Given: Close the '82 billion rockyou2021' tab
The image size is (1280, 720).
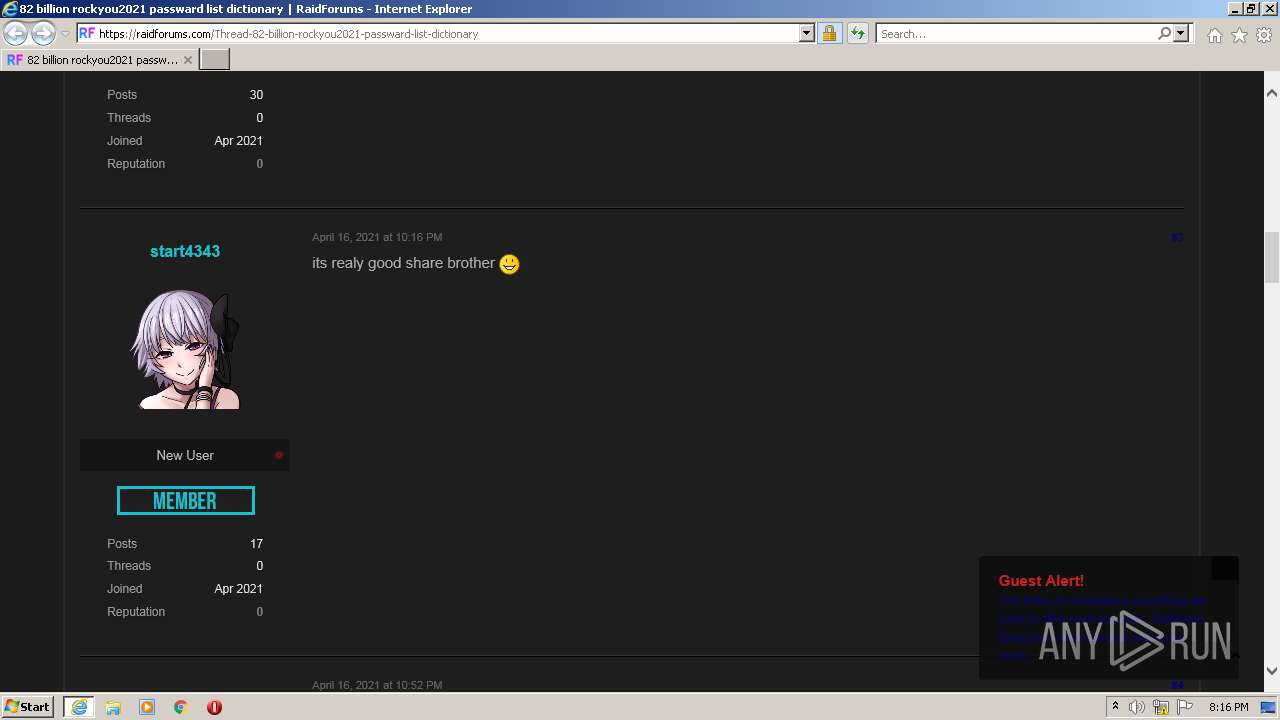Looking at the screenshot, I should [187, 60].
